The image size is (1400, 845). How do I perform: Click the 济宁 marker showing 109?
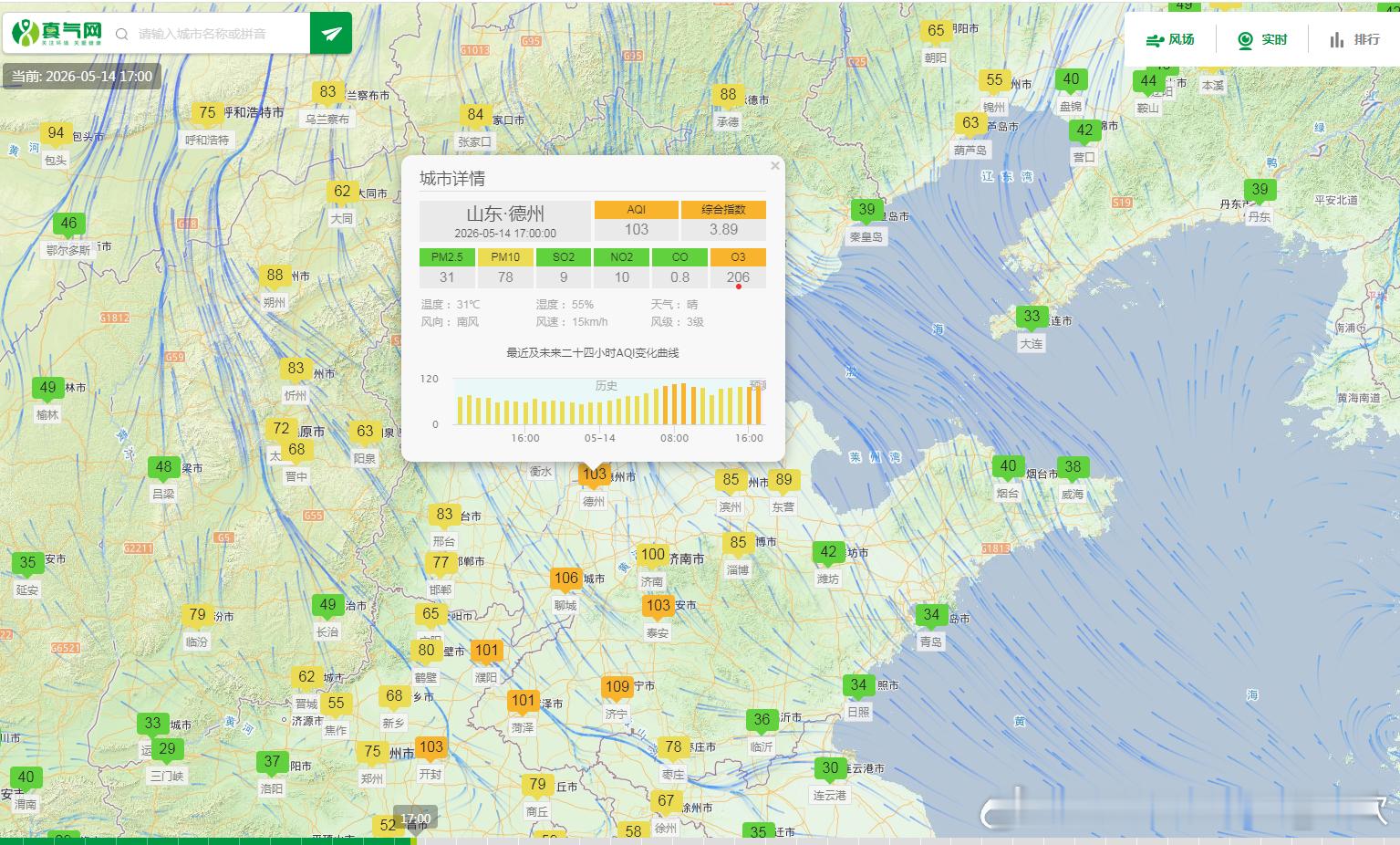tap(617, 687)
